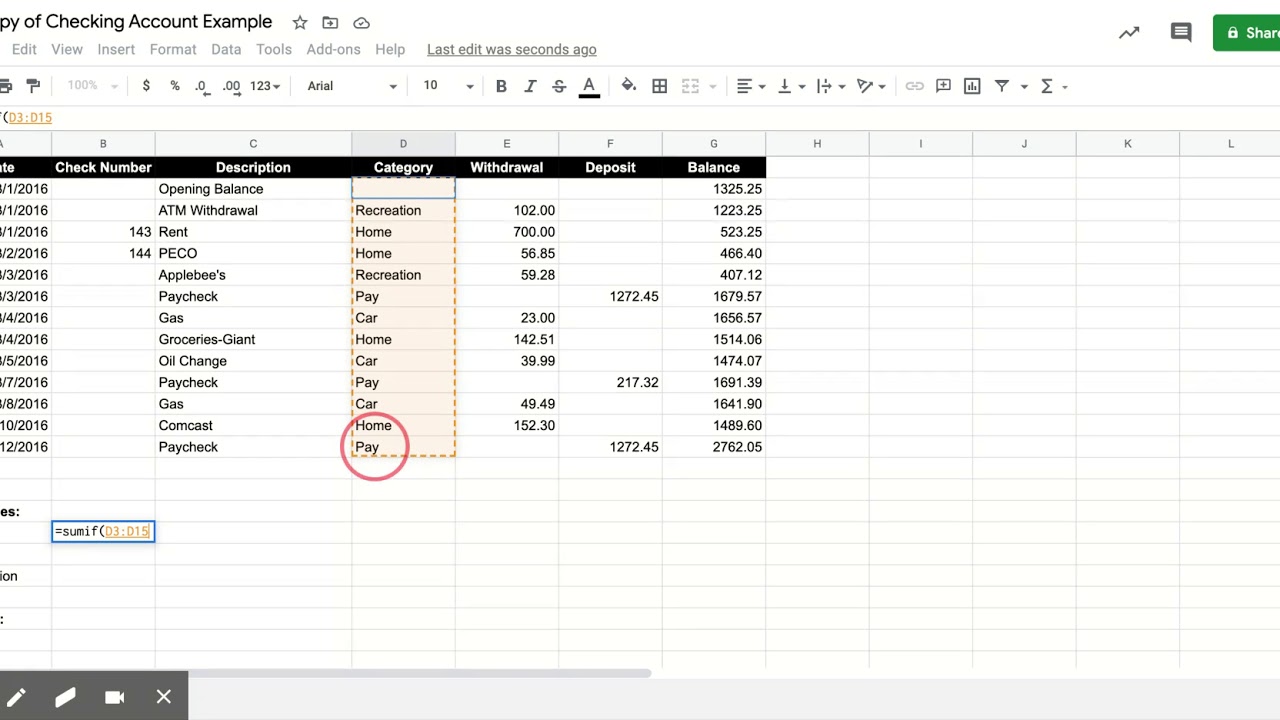Screen dimensions: 1280x720
Task: Select the 'Applebee's' description cell
Action: point(253,275)
